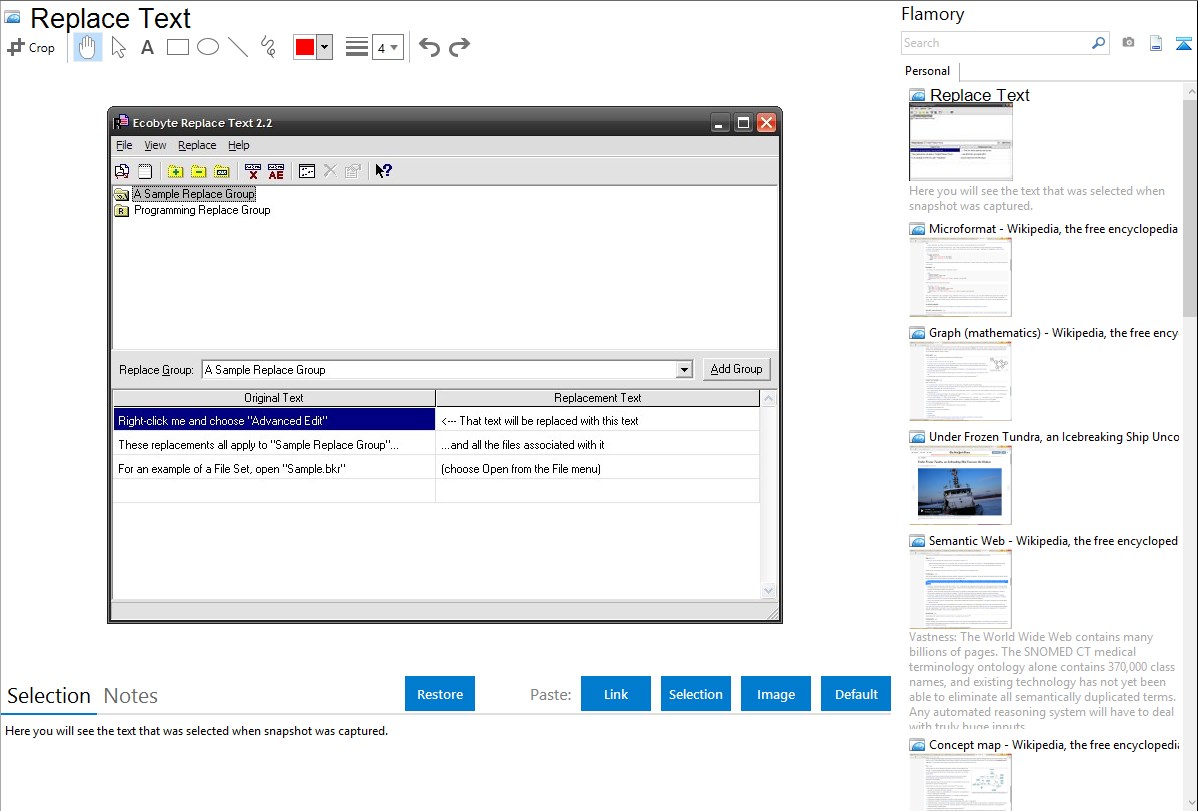Activate the hand pan tool
1198x811 pixels.
point(87,47)
